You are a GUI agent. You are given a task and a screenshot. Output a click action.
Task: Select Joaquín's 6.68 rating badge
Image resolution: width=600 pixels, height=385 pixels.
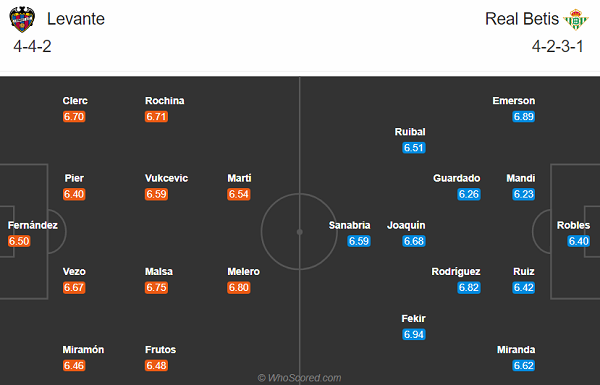point(414,241)
